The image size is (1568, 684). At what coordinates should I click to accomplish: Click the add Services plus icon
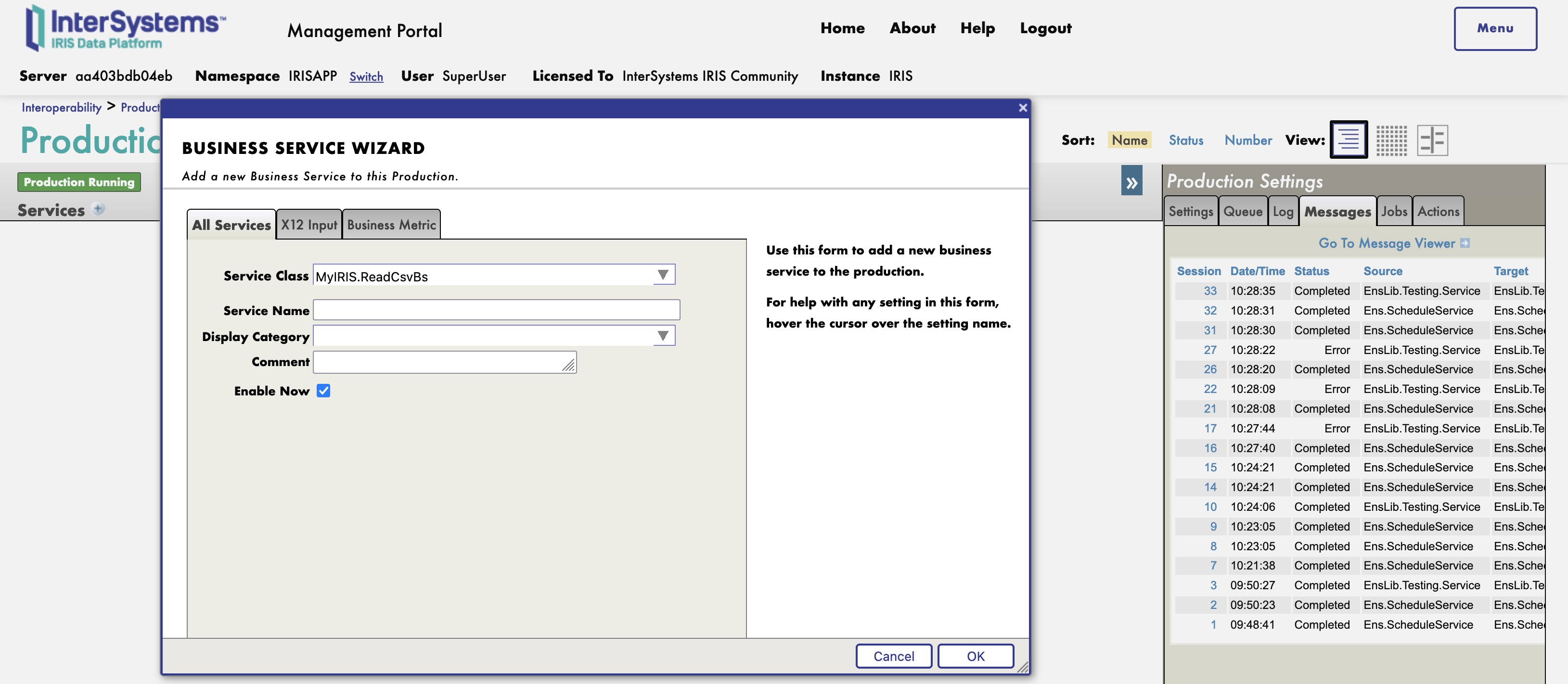tap(98, 209)
